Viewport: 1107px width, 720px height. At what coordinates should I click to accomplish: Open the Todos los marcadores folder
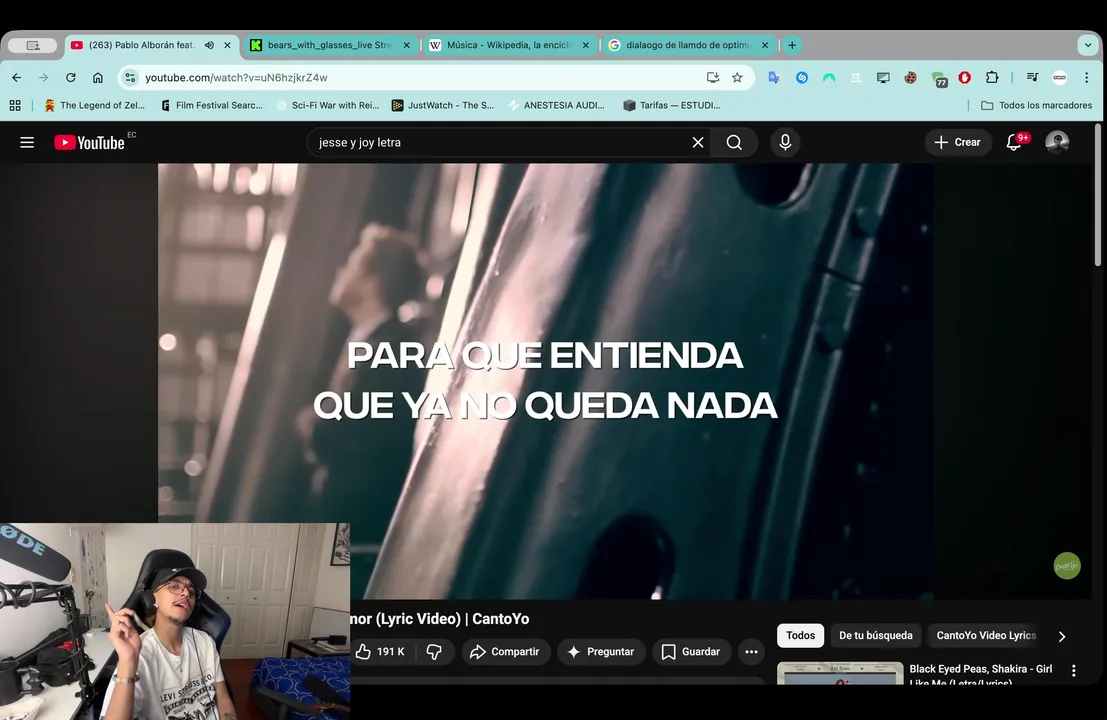tap(1036, 105)
